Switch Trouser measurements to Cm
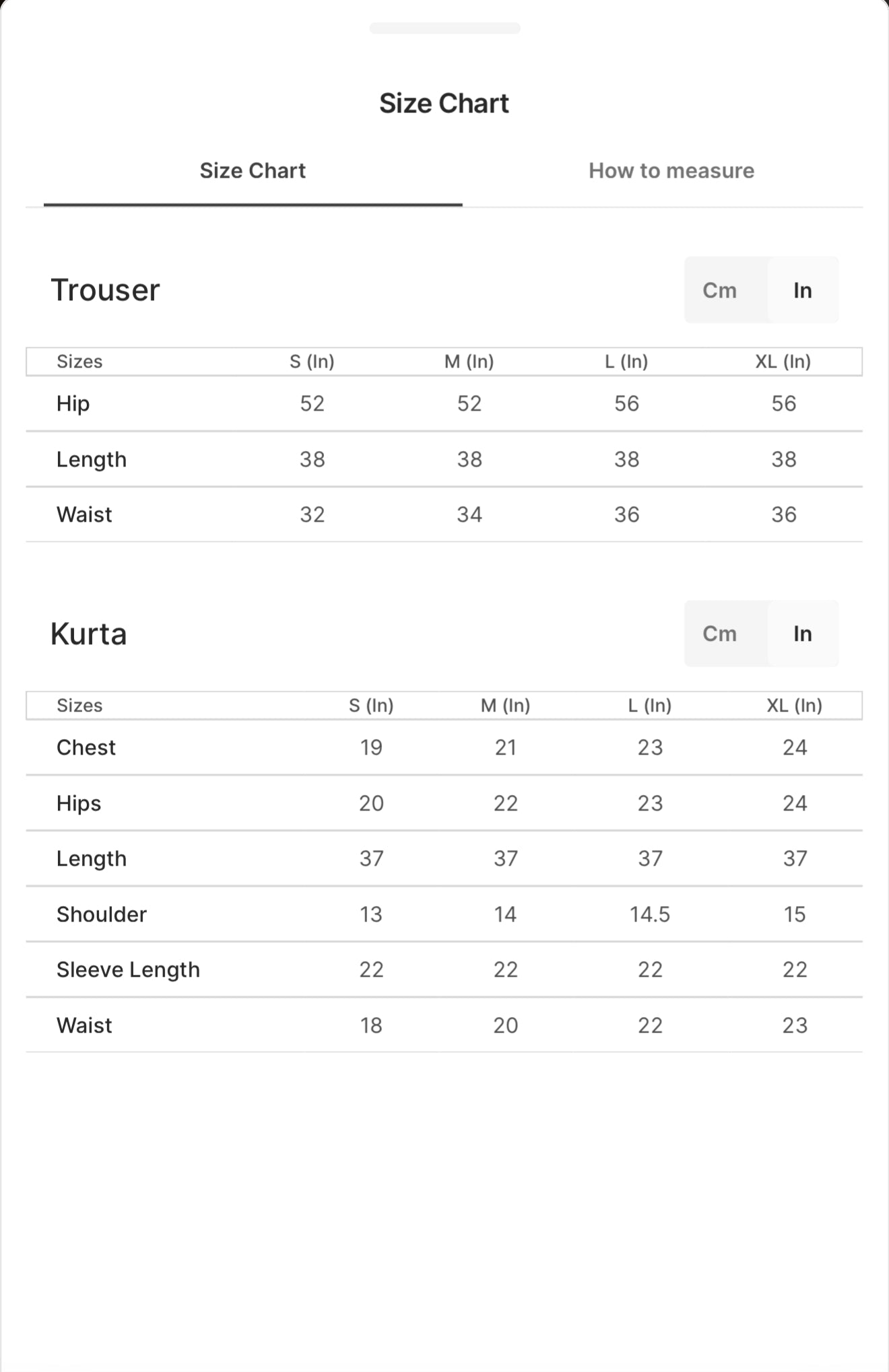The width and height of the screenshot is (889, 1372). [719, 290]
